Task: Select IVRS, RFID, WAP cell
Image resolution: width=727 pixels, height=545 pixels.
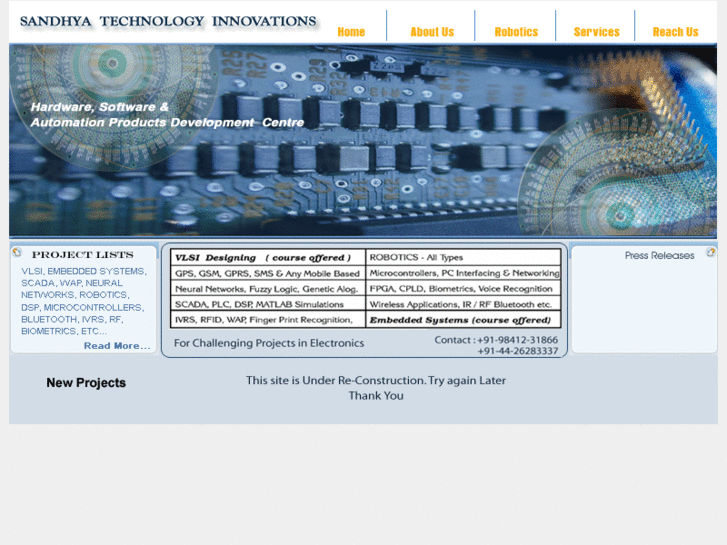Action: coord(268,320)
